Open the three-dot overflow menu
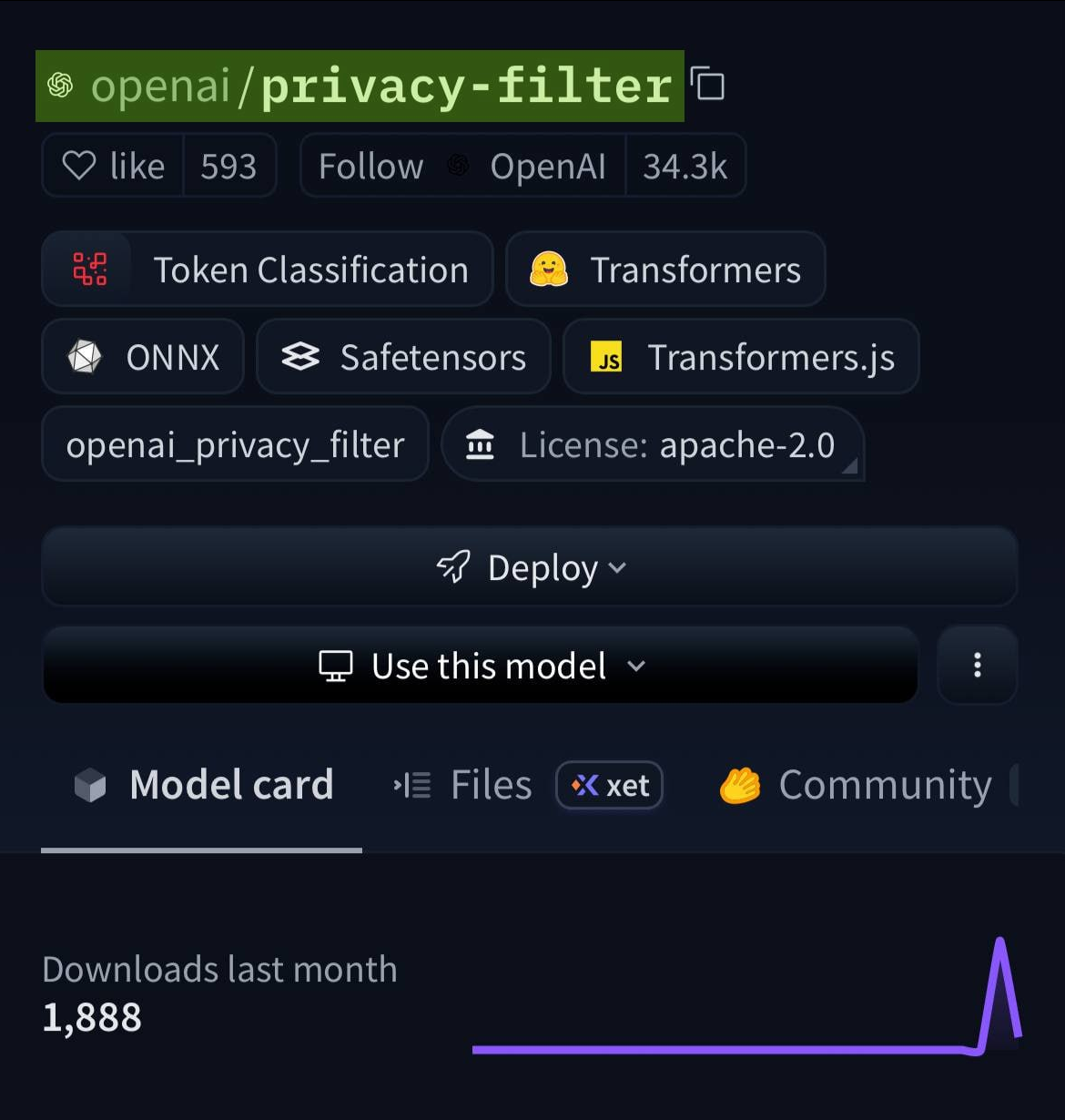Viewport: 1065px width, 1120px height. point(977,666)
